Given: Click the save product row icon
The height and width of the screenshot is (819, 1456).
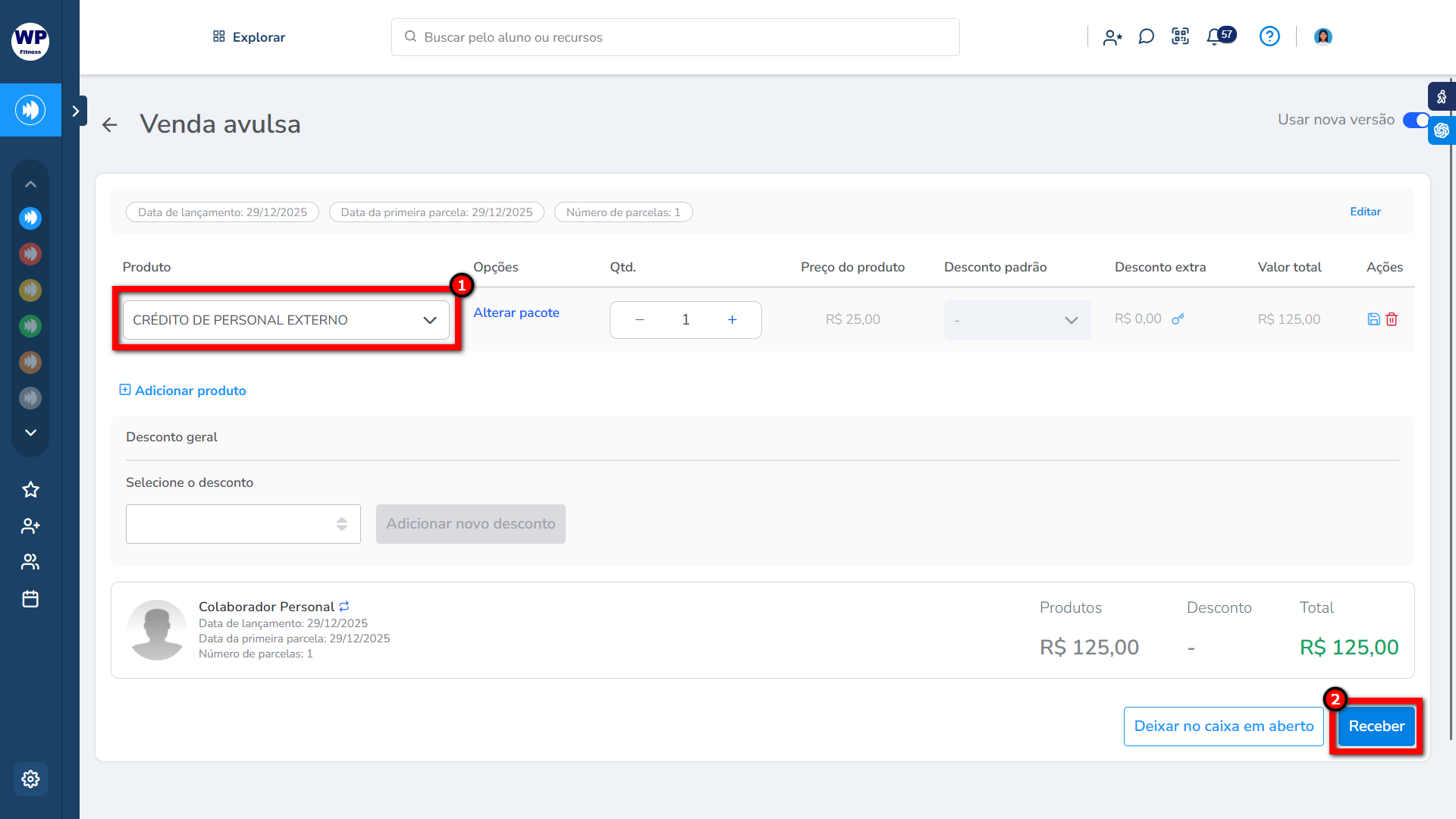Looking at the screenshot, I should pyautogui.click(x=1373, y=319).
